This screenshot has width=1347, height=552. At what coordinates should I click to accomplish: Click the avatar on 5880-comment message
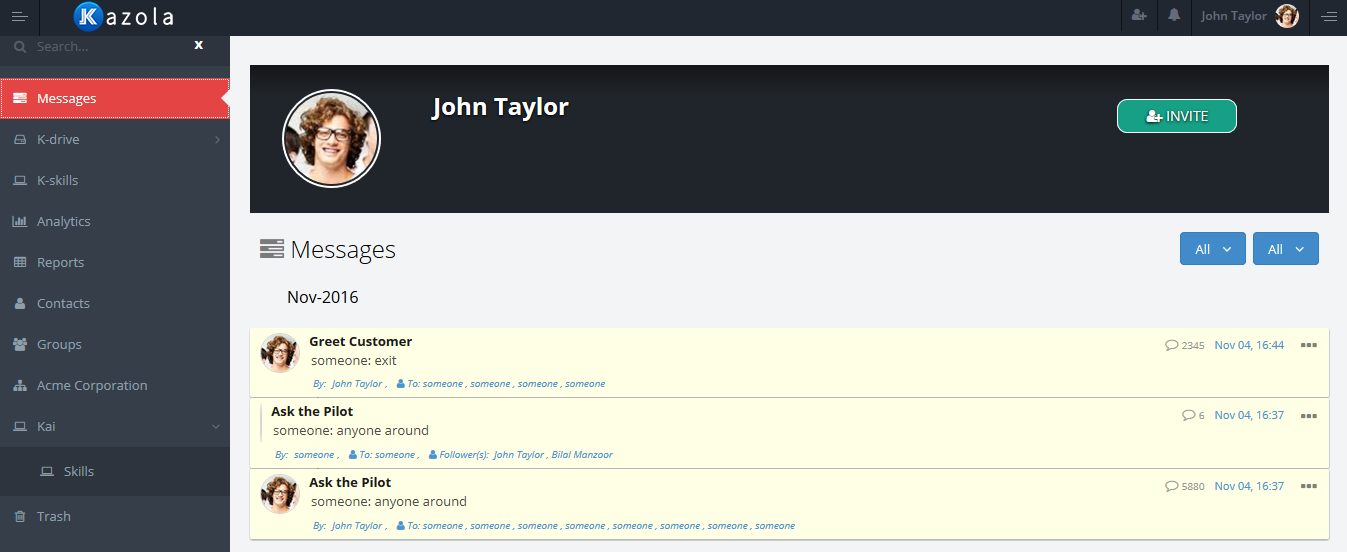coord(280,494)
